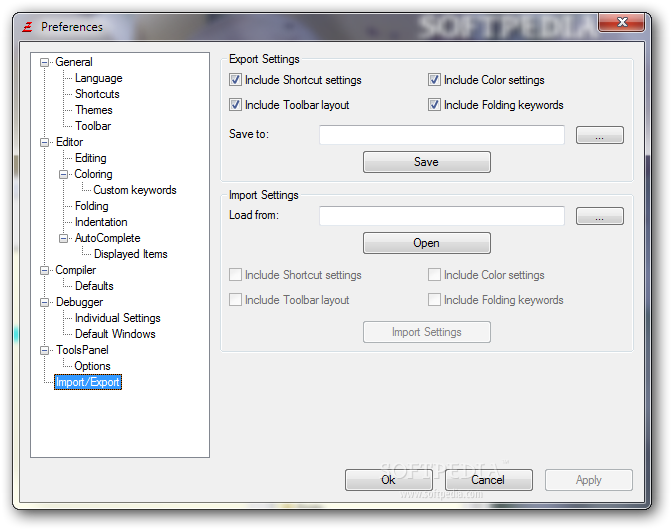Viewport: 672px width, 530px height.
Task: Click the Save to path field
Action: tap(442, 135)
